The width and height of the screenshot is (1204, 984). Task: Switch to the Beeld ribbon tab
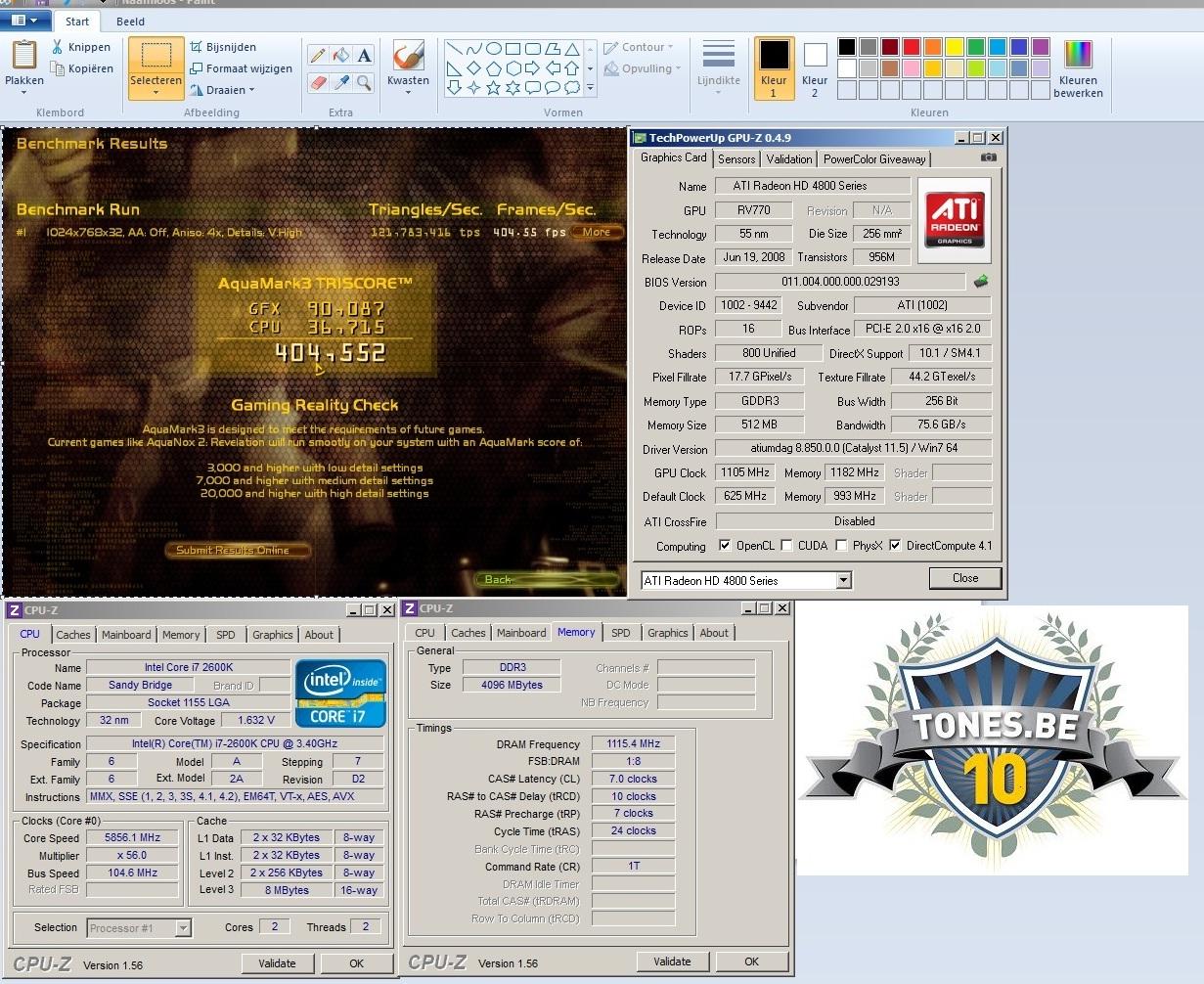pyautogui.click(x=130, y=22)
